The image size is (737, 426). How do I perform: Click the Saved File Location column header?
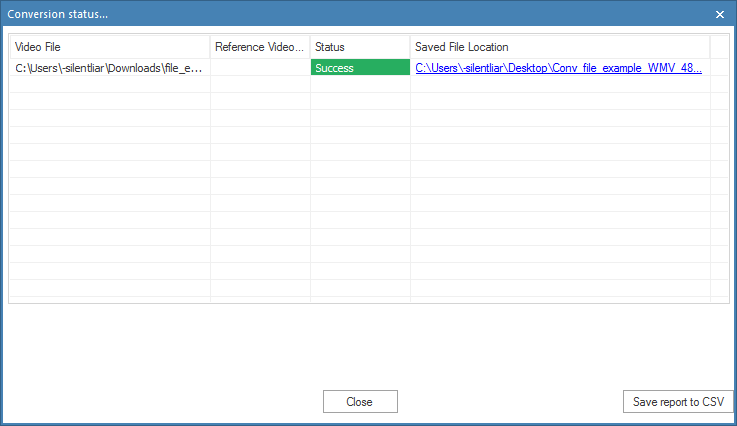tap(560, 47)
